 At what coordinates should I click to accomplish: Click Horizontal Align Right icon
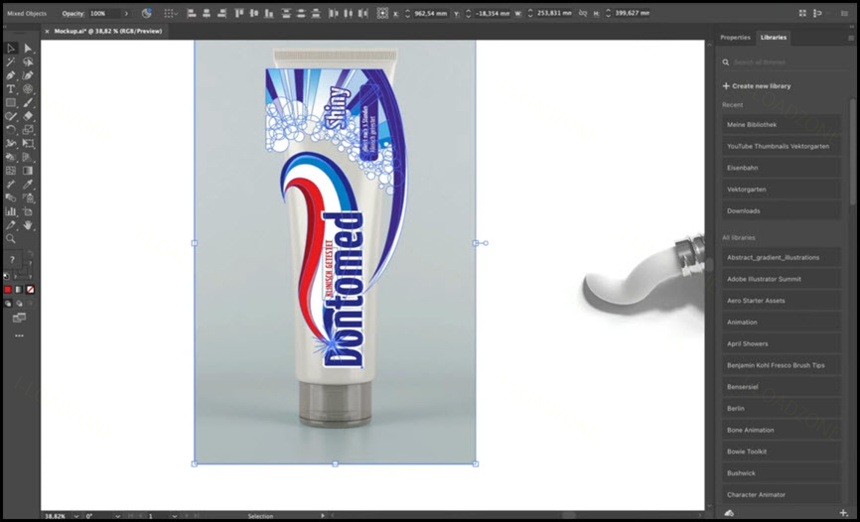[221, 13]
